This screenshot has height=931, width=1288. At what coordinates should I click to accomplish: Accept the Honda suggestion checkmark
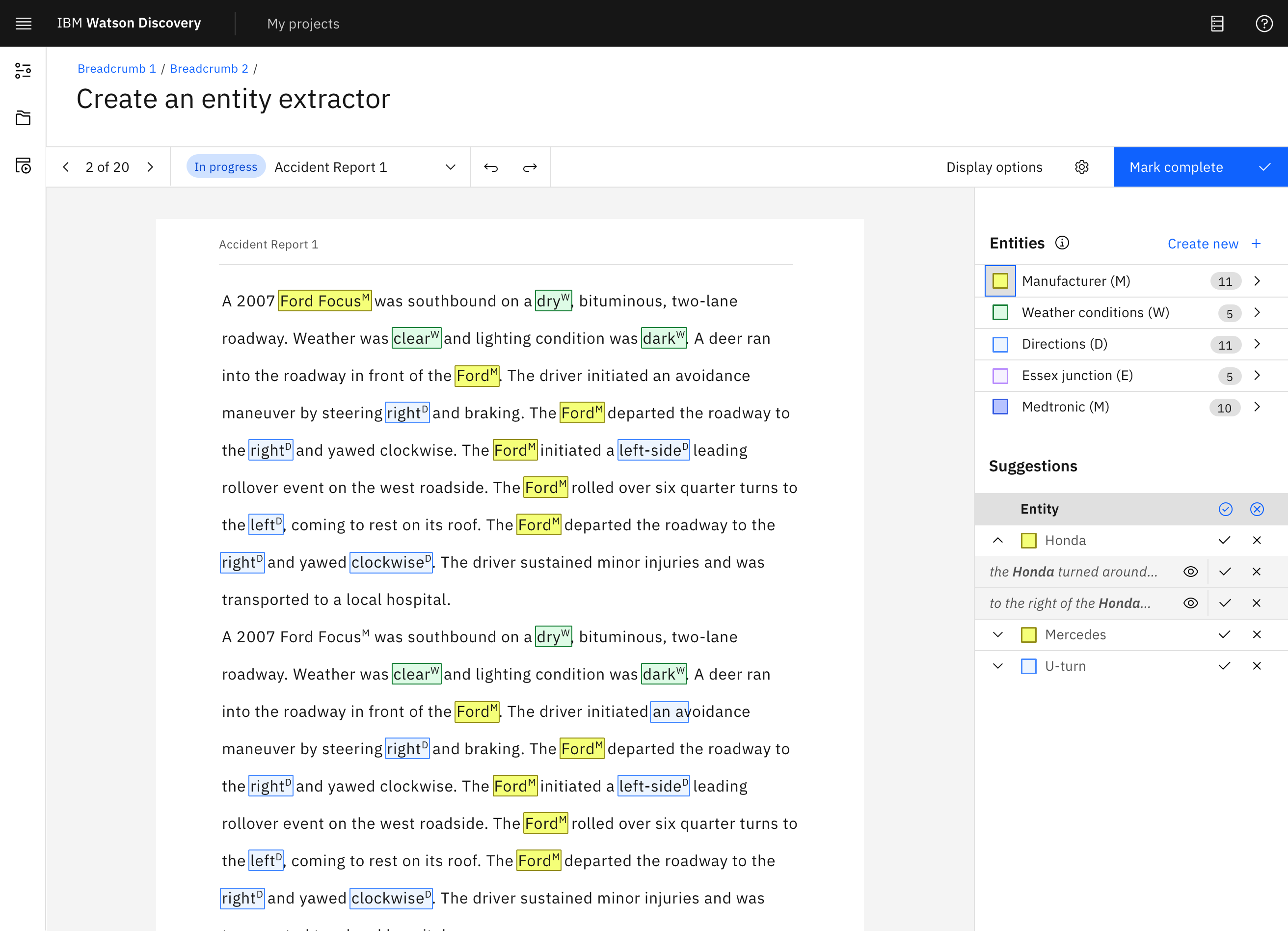coord(1224,540)
